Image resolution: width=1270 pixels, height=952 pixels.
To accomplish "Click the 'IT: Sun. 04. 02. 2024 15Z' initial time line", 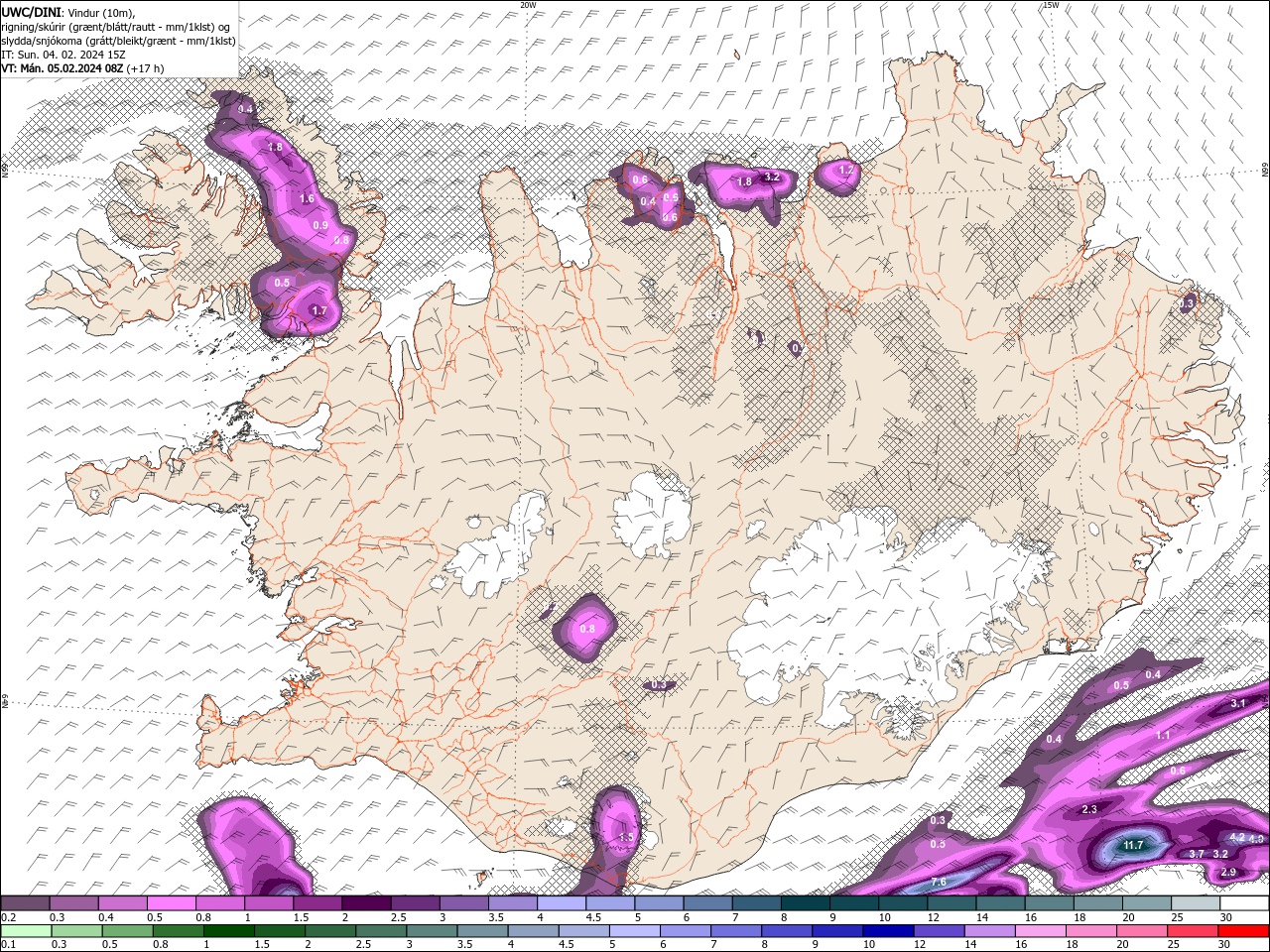I will [x=63, y=55].
